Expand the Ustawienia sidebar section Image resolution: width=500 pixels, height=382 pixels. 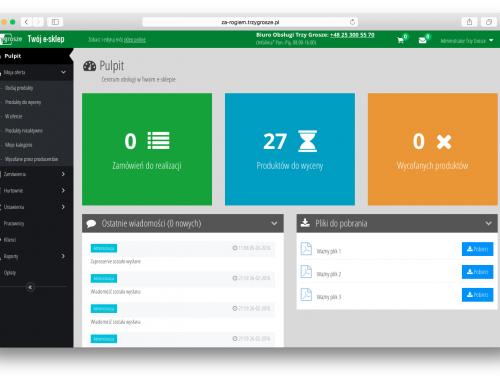coord(63,207)
